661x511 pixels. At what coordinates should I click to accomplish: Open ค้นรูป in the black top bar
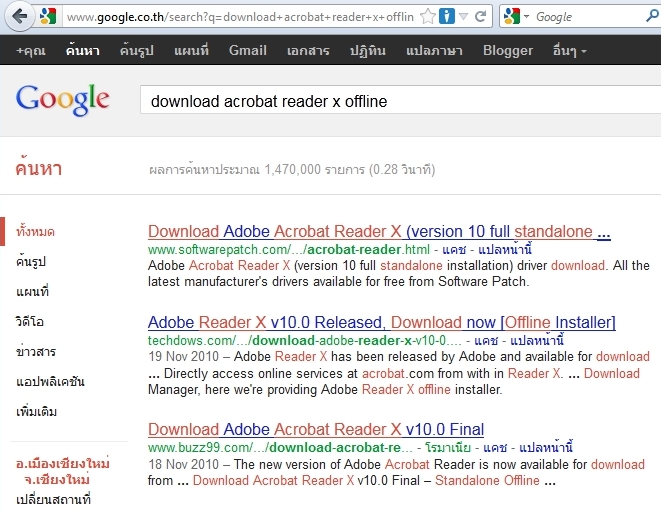pyautogui.click(x=137, y=51)
